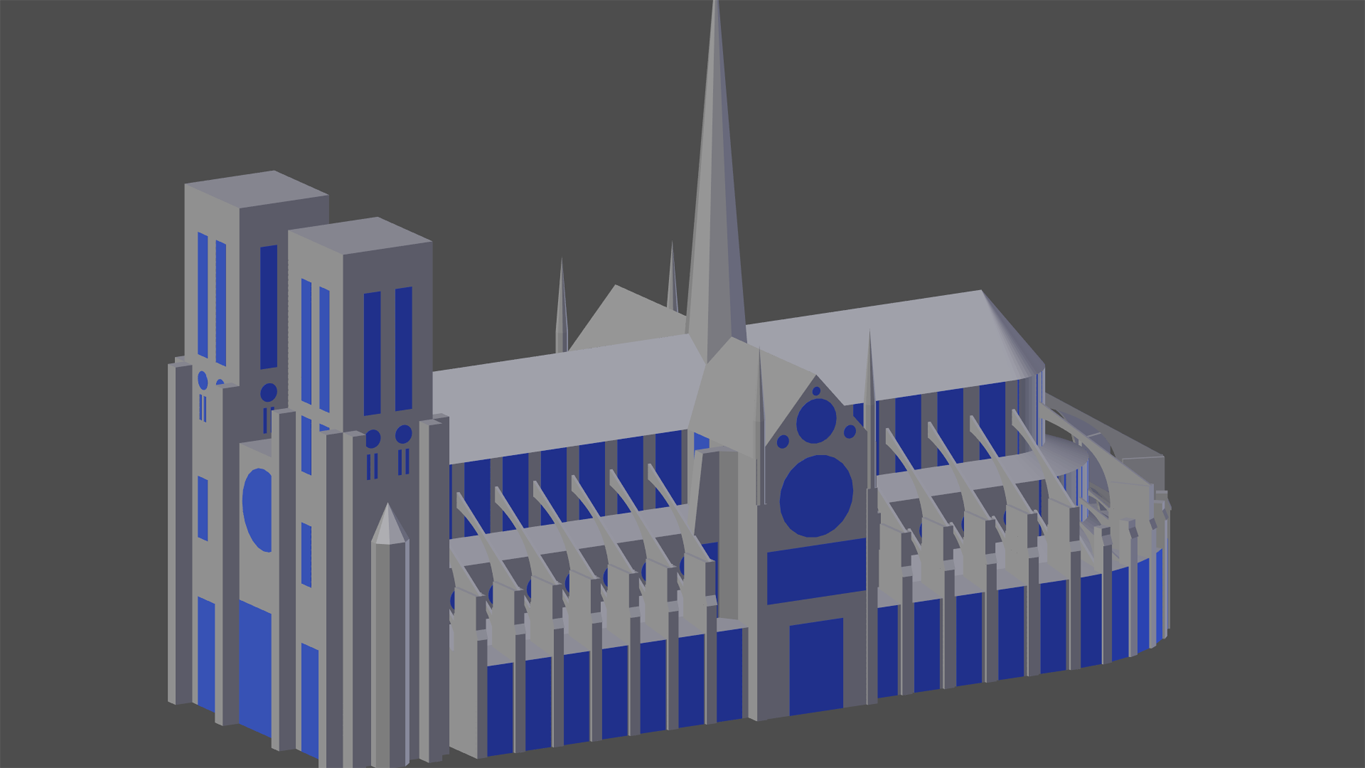This screenshot has height=768, width=1365.
Task: Click empty gray background in top-right corner
Action: [x=1250, y=80]
